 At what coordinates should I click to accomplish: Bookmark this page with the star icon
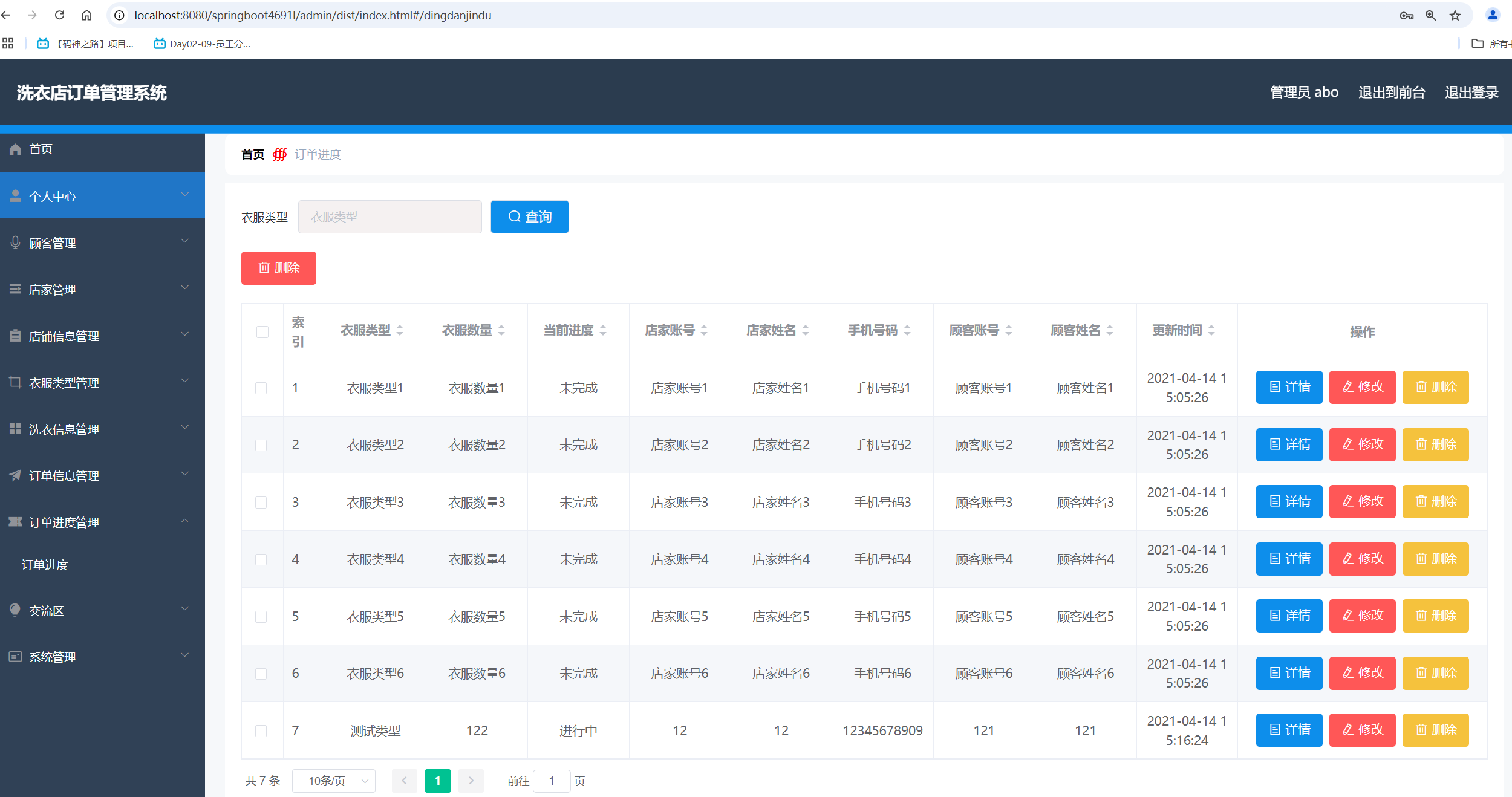pos(1455,15)
